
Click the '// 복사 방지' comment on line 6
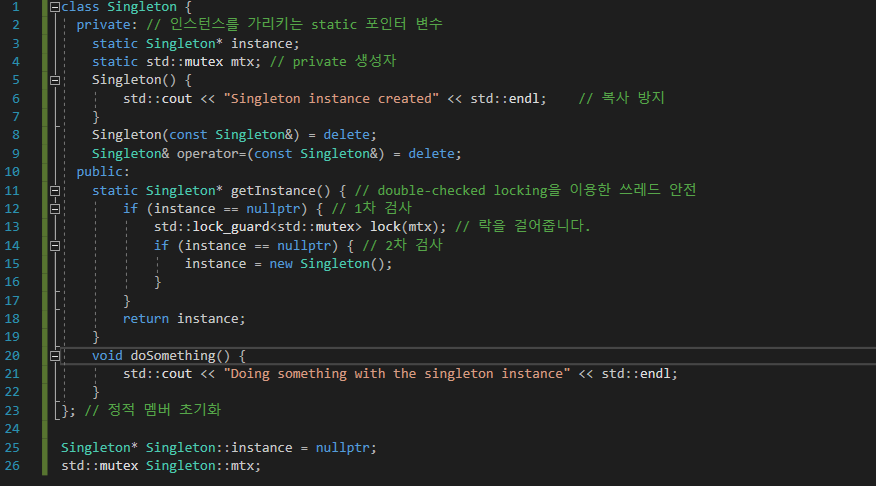click(621, 98)
